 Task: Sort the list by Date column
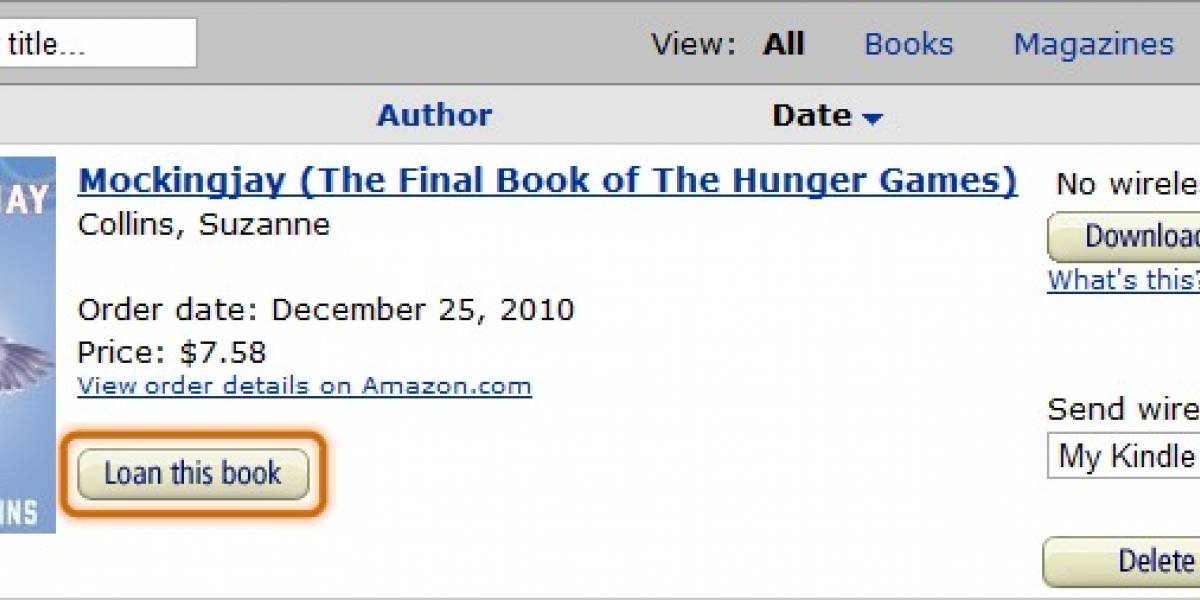pos(811,116)
